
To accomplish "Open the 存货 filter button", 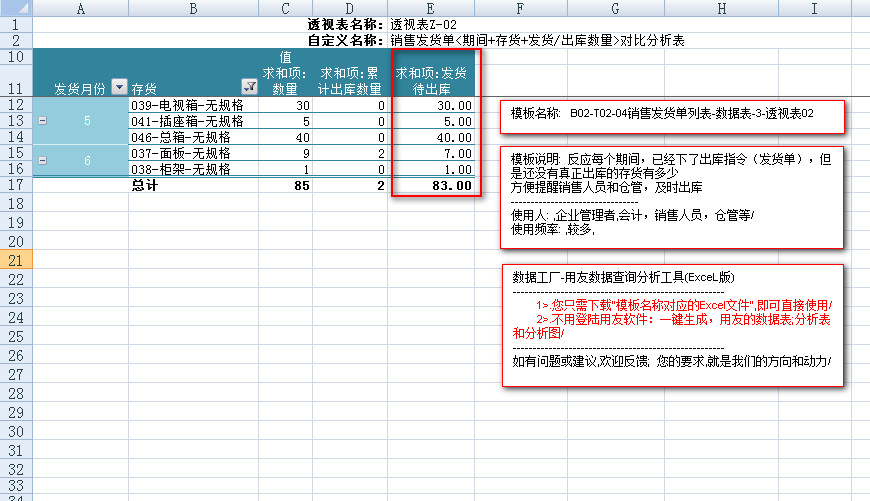I will pyautogui.click(x=250, y=88).
